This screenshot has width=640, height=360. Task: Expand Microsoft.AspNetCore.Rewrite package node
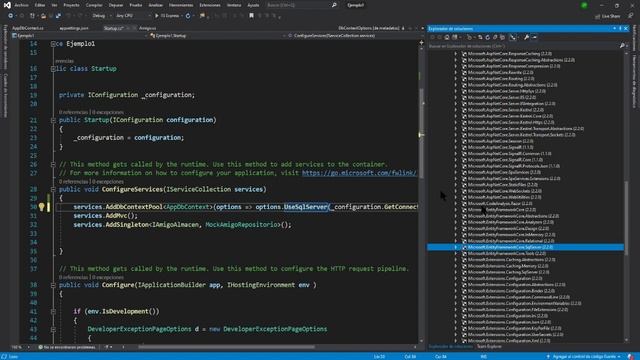tap(456, 73)
